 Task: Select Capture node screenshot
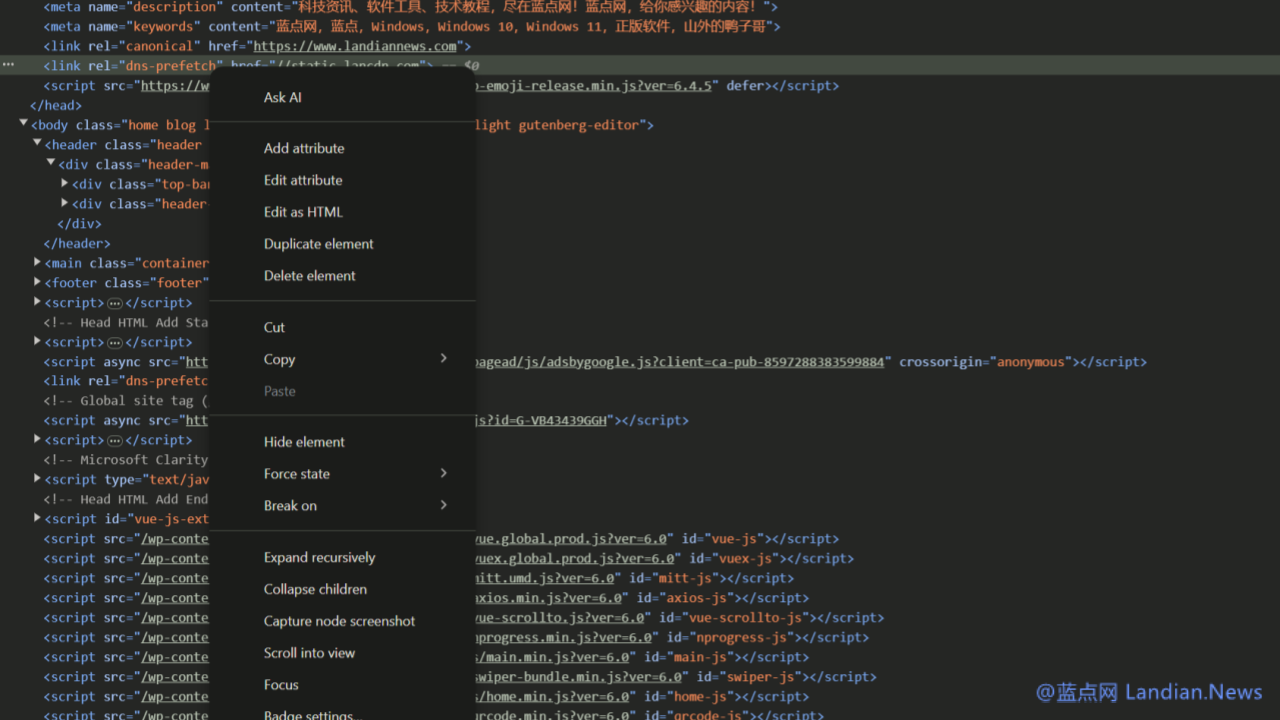coord(339,621)
